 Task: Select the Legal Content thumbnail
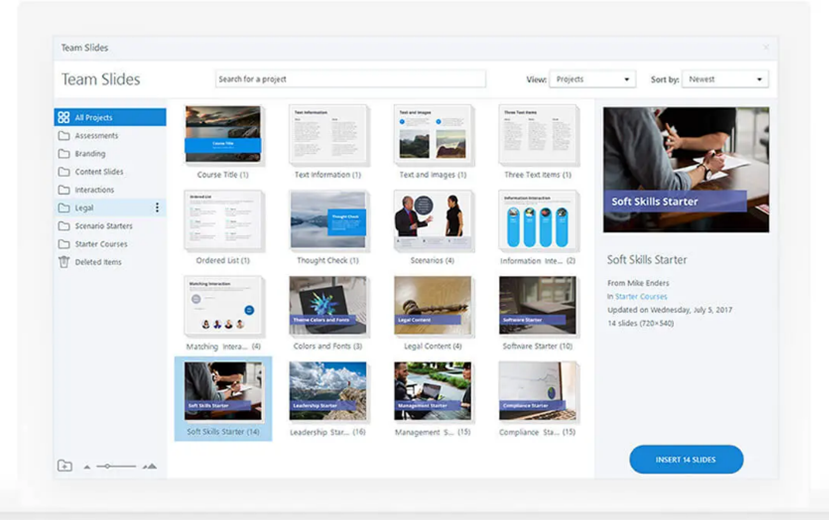(432, 305)
